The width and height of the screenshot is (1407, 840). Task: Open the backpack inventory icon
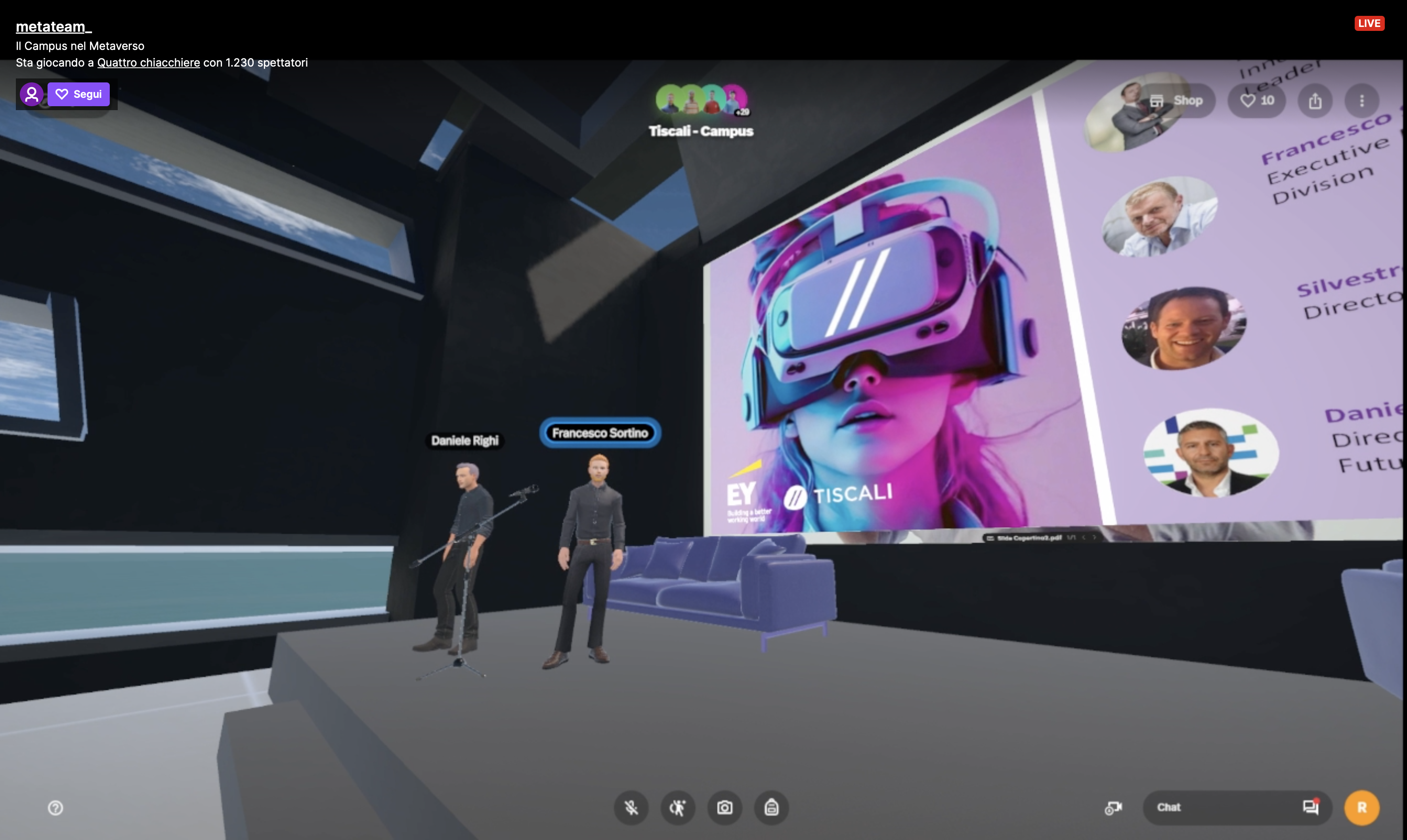pos(771,808)
